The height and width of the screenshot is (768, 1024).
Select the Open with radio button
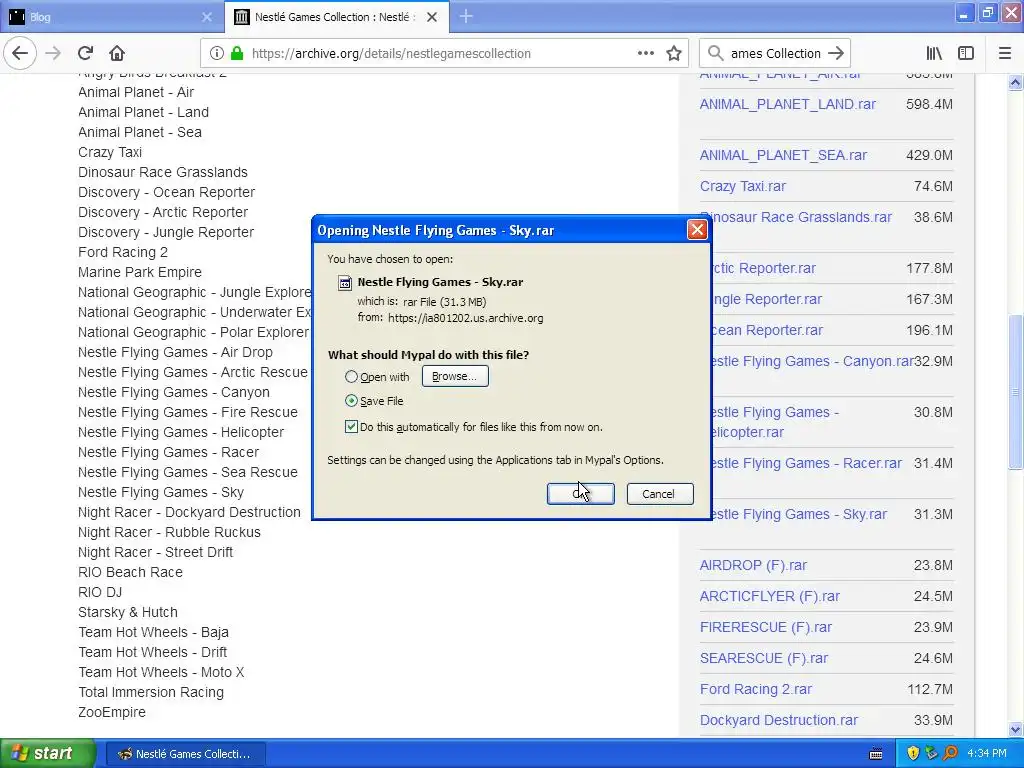pyautogui.click(x=351, y=377)
